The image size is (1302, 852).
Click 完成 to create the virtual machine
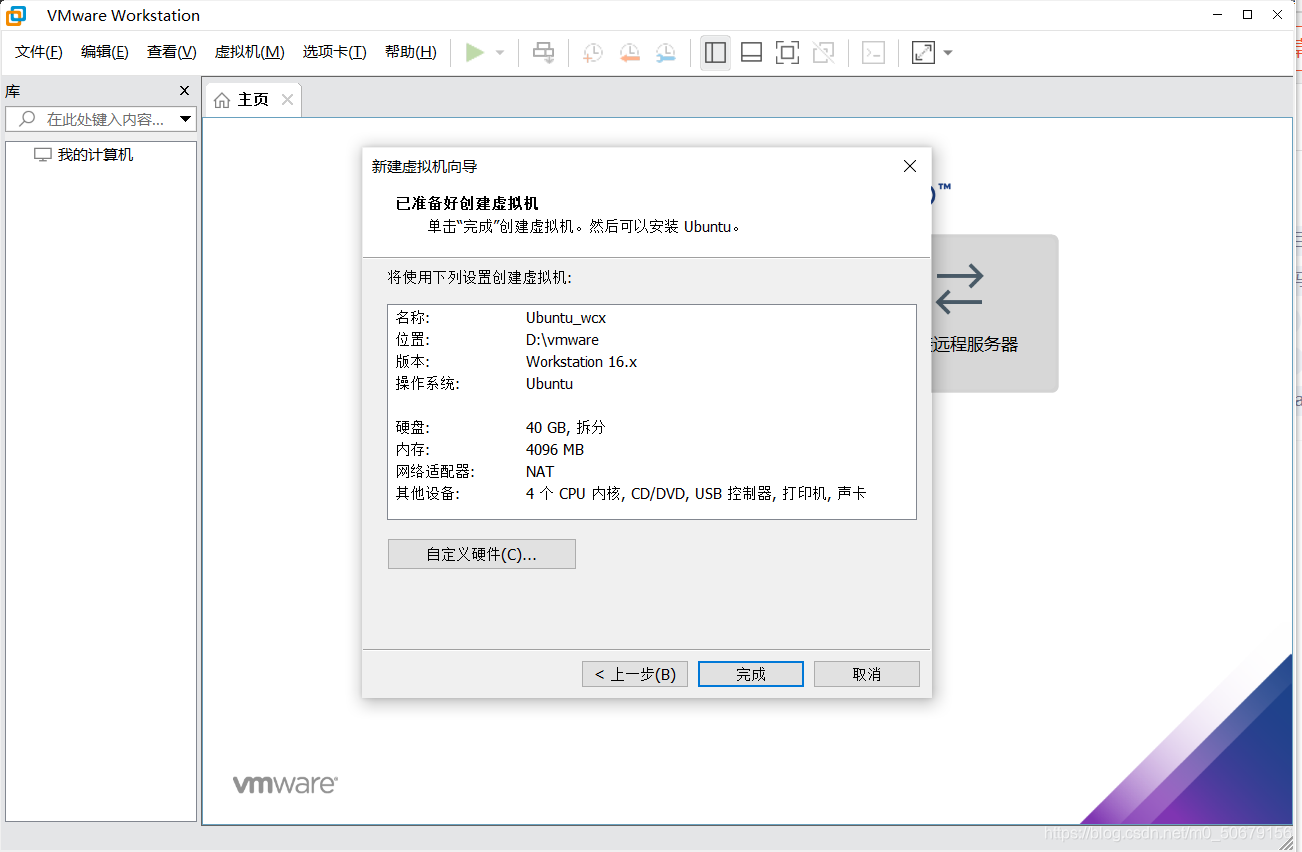pos(751,674)
